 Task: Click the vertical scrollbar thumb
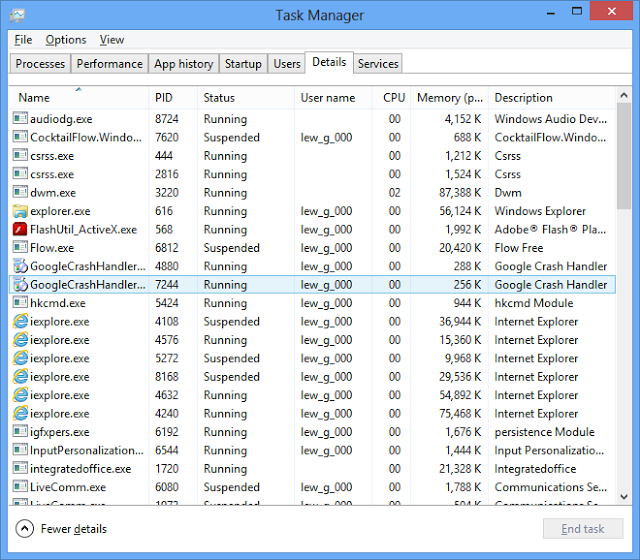624,156
